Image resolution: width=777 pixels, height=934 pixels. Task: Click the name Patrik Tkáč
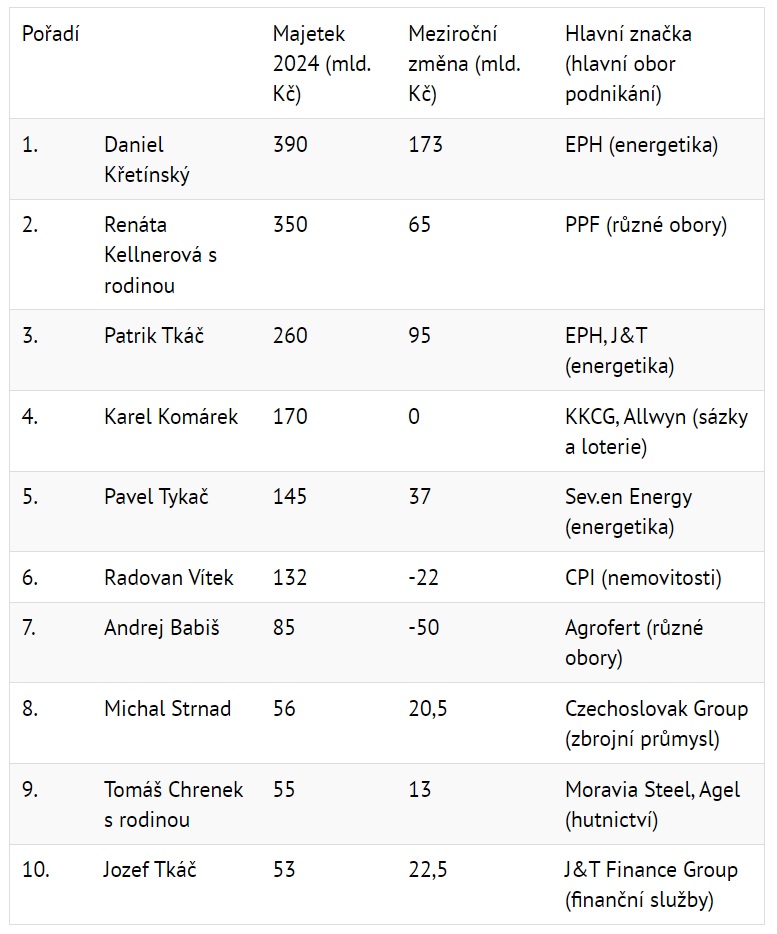click(154, 335)
